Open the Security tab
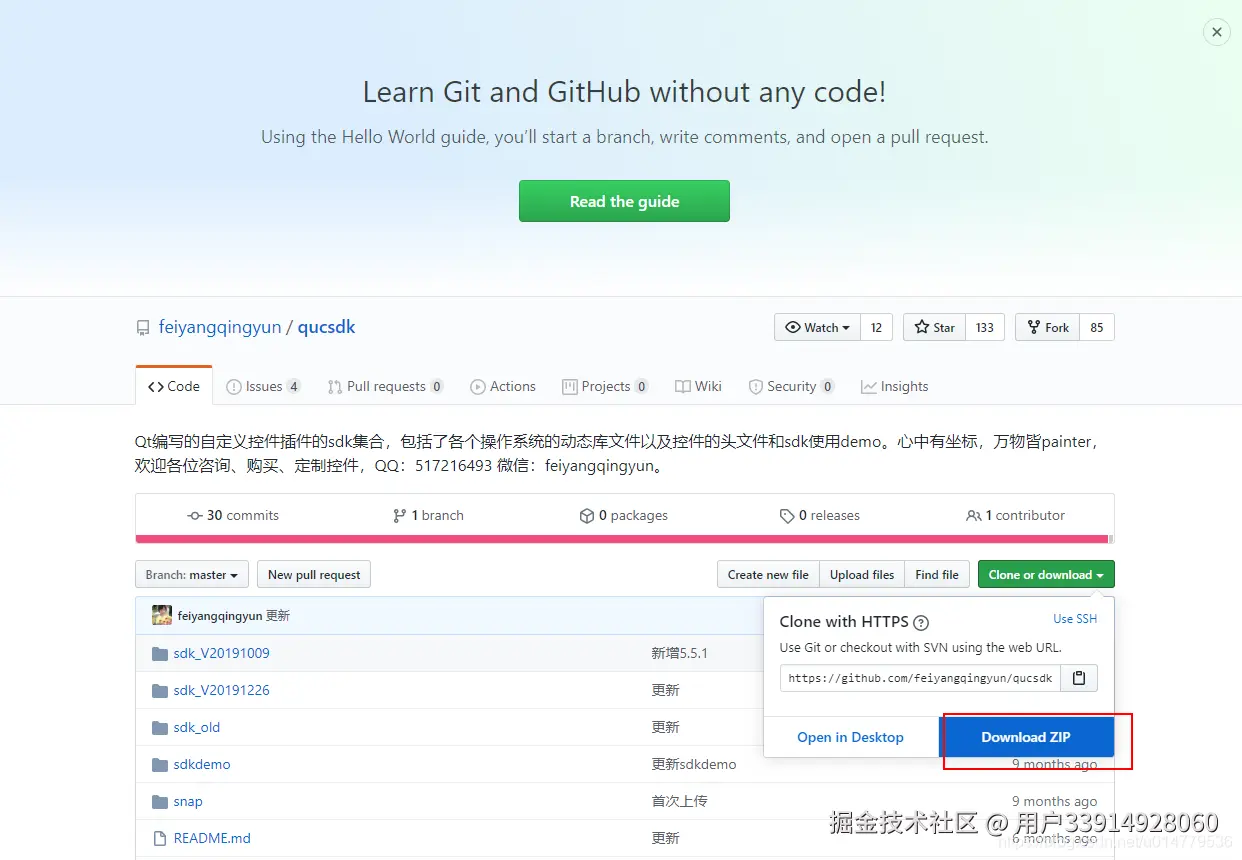 click(x=790, y=386)
